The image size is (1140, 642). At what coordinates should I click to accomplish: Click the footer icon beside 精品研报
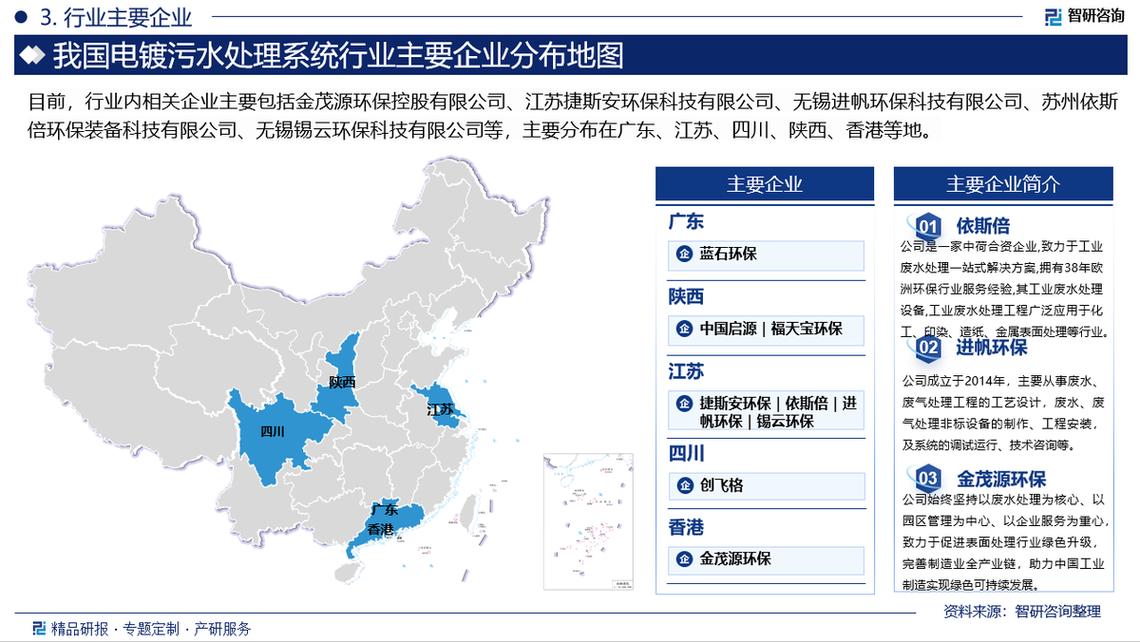(38, 628)
